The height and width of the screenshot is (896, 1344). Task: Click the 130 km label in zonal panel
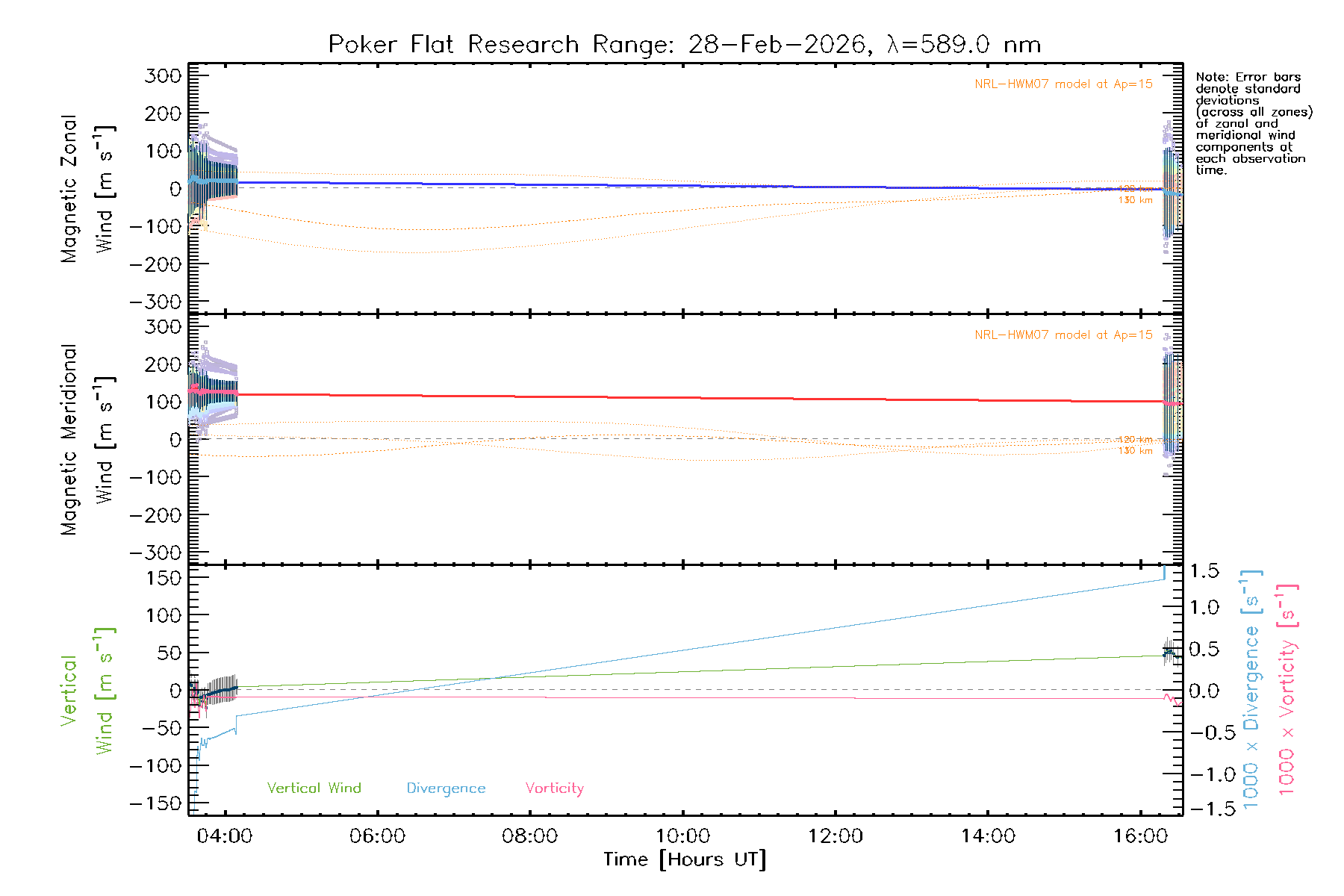point(1135,200)
